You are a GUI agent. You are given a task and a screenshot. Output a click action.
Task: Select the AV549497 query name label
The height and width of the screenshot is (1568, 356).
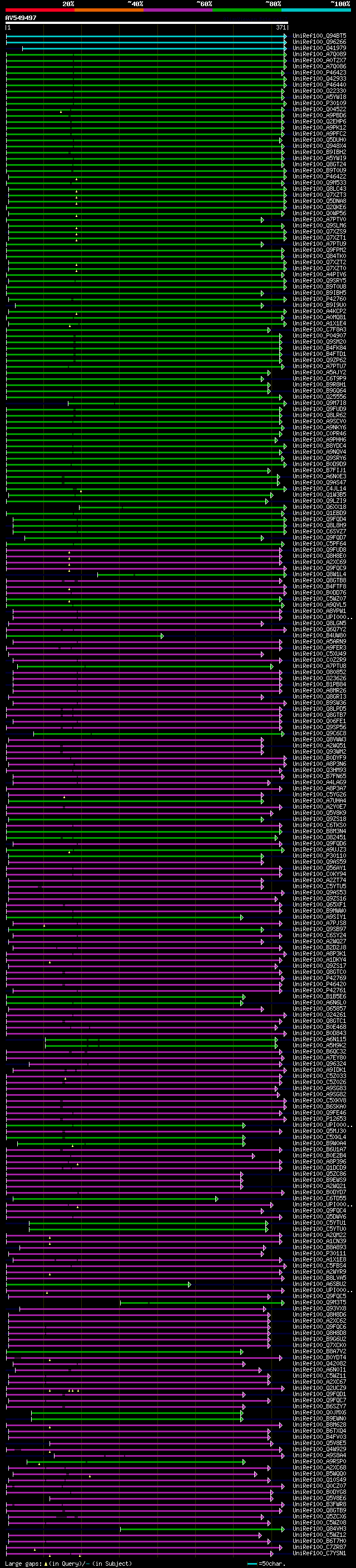tap(21, 18)
